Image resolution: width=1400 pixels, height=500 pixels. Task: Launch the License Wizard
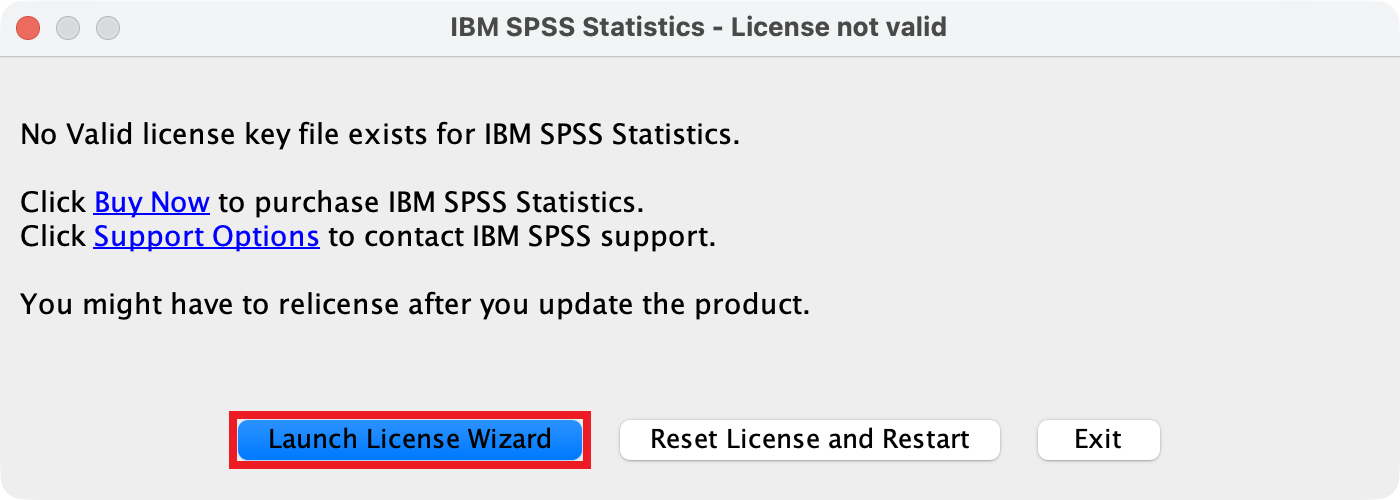[x=410, y=439]
